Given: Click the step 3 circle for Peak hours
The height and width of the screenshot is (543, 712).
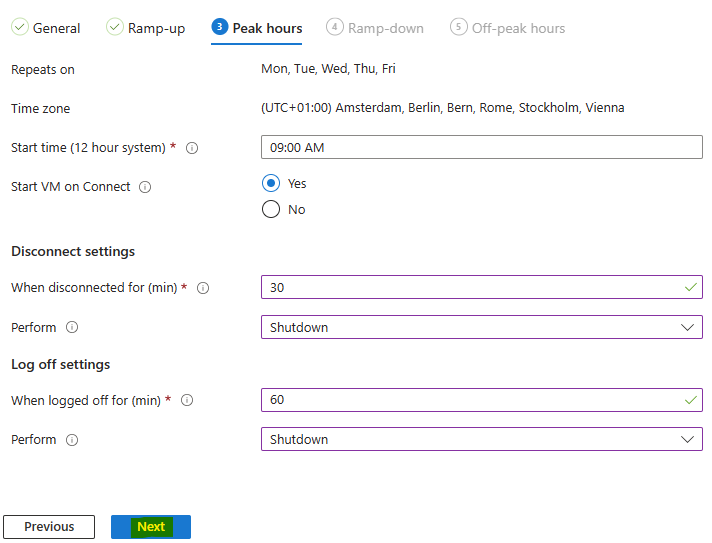Looking at the screenshot, I should (220, 27).
